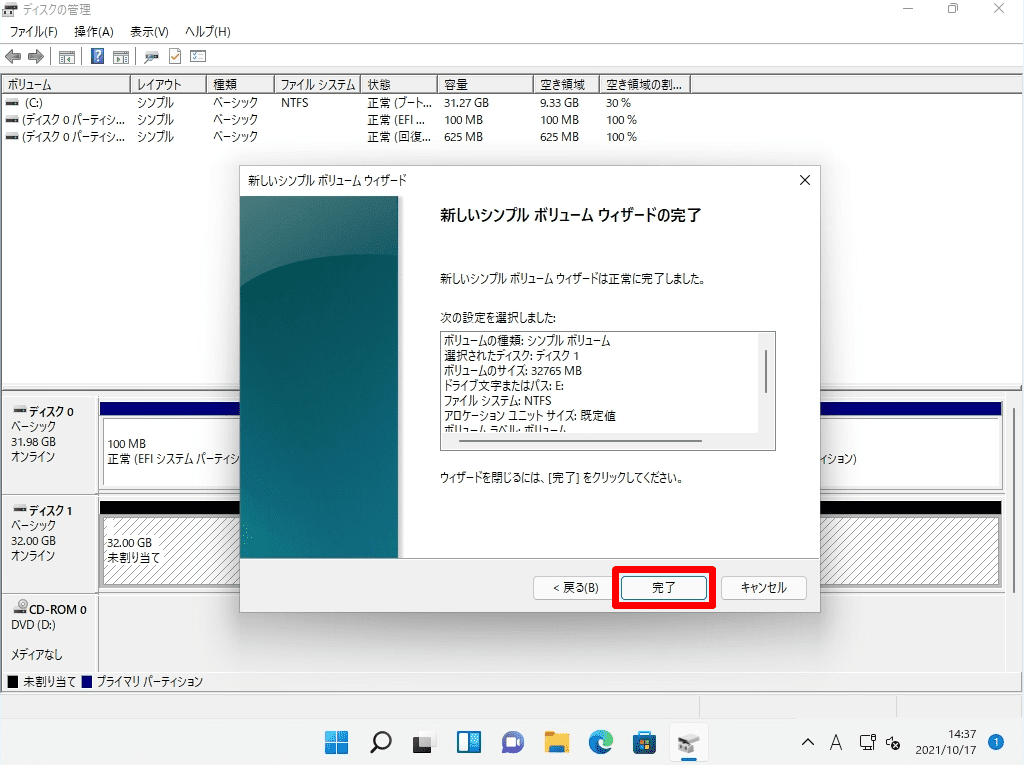Click the checklist view settings icon
Viewport: 1024px width, 765px height.
[x=198, y=57]
